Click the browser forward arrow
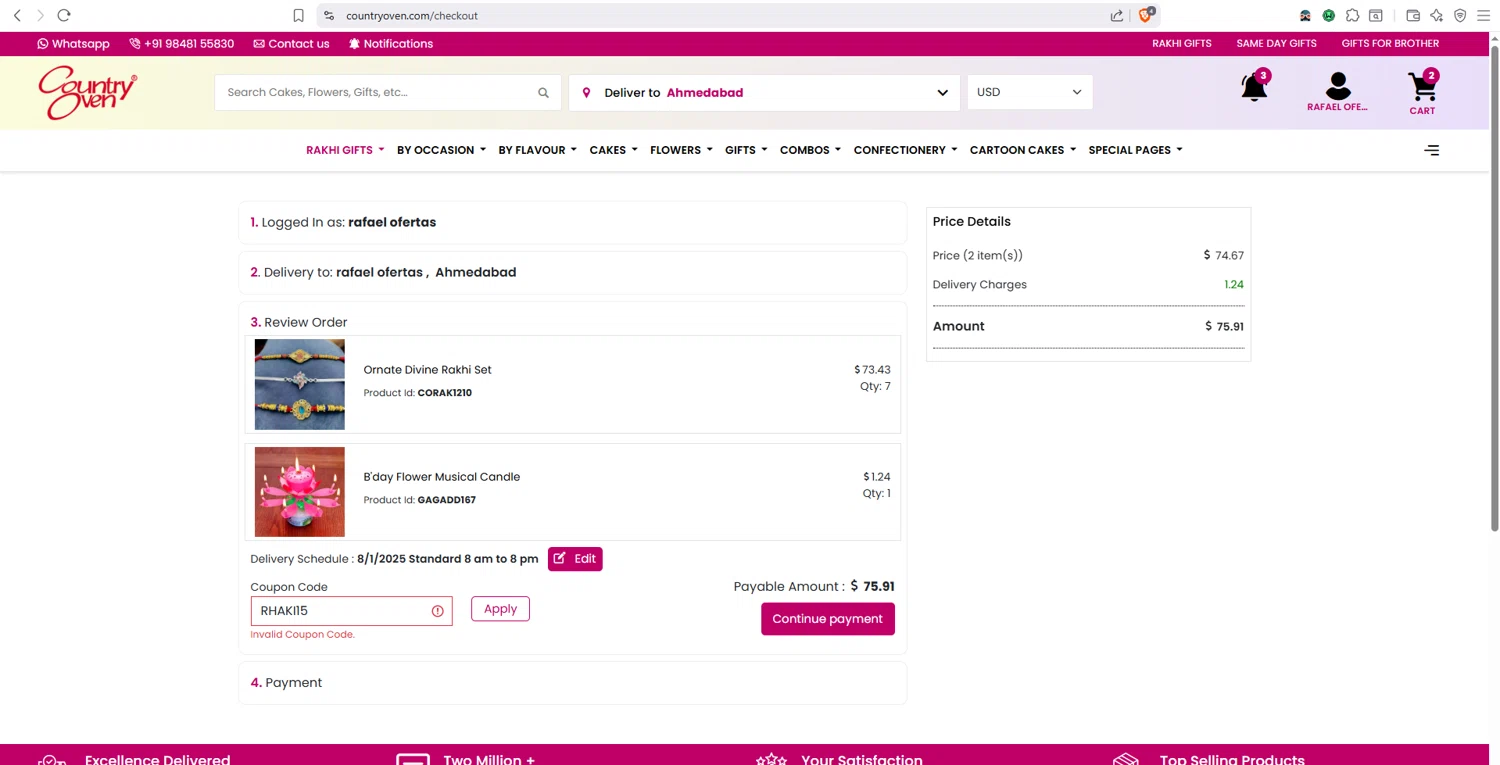Image resolution: width=1500 pixels, height=765 pixels. coord(40,15)
